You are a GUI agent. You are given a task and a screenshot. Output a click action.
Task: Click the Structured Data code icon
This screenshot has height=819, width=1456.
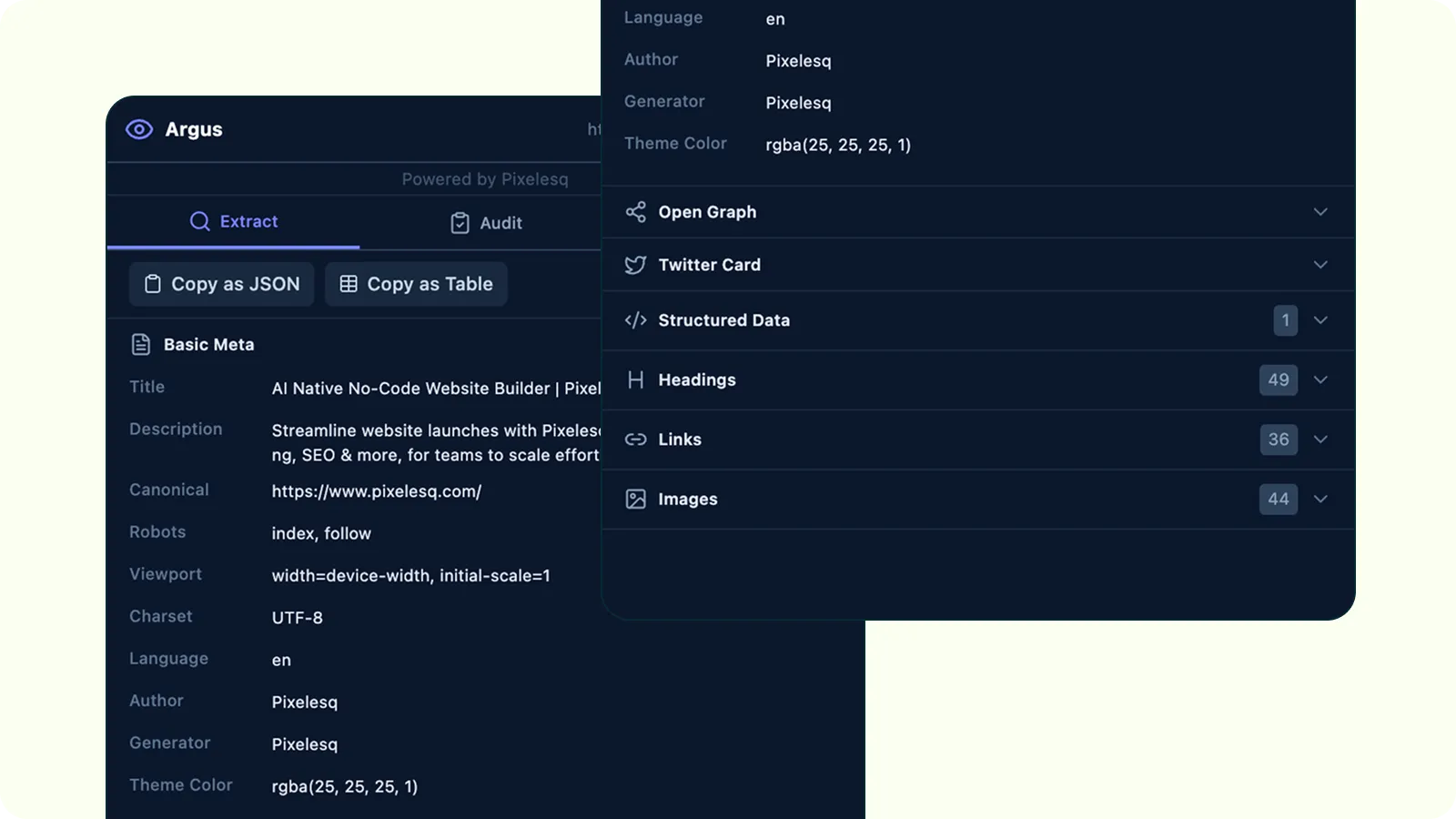click(x=635, y=320)
